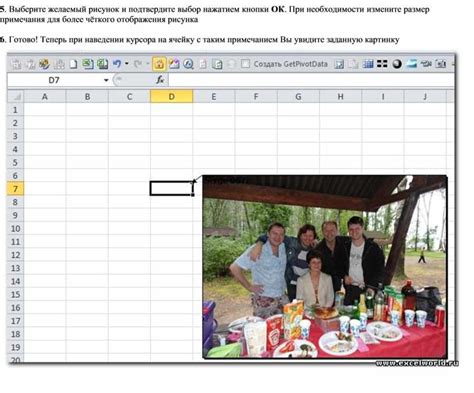Click the blank new document icon
474x393 pixels.
click(x=73, y=64)
